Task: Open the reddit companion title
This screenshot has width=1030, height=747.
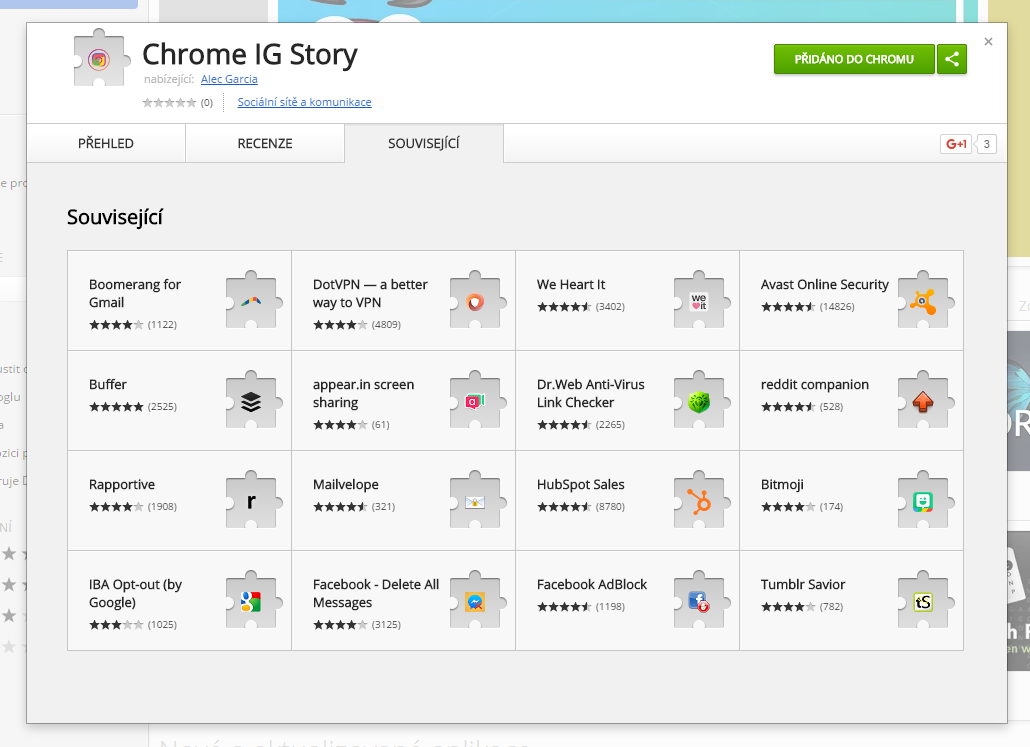Action: (815, 384)
